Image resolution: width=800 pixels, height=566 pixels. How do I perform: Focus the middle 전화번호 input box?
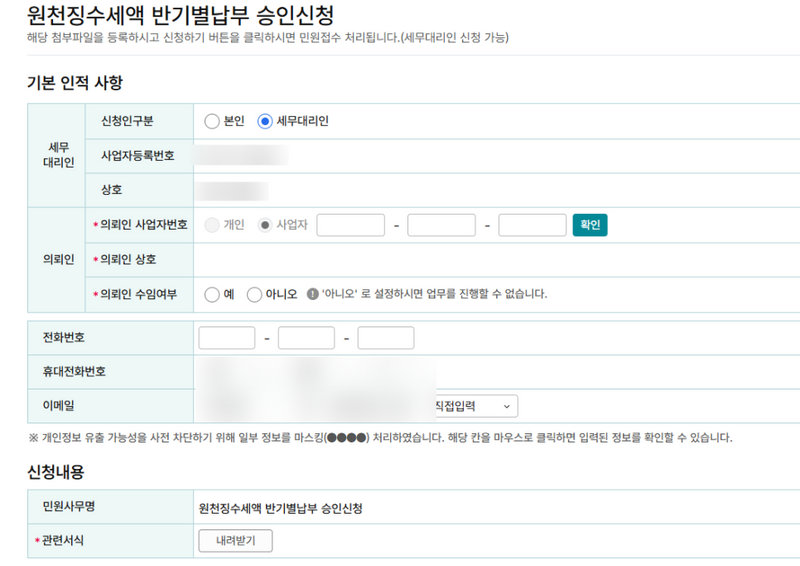(x=306, y=338)
